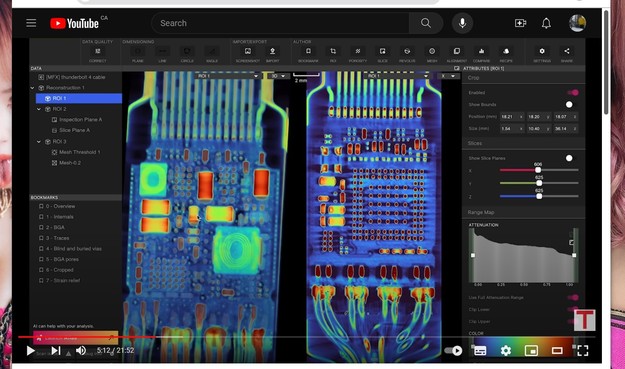Click the Size y value field 10.40
Screen dimensions: 625x369
[x=539, y=129]
